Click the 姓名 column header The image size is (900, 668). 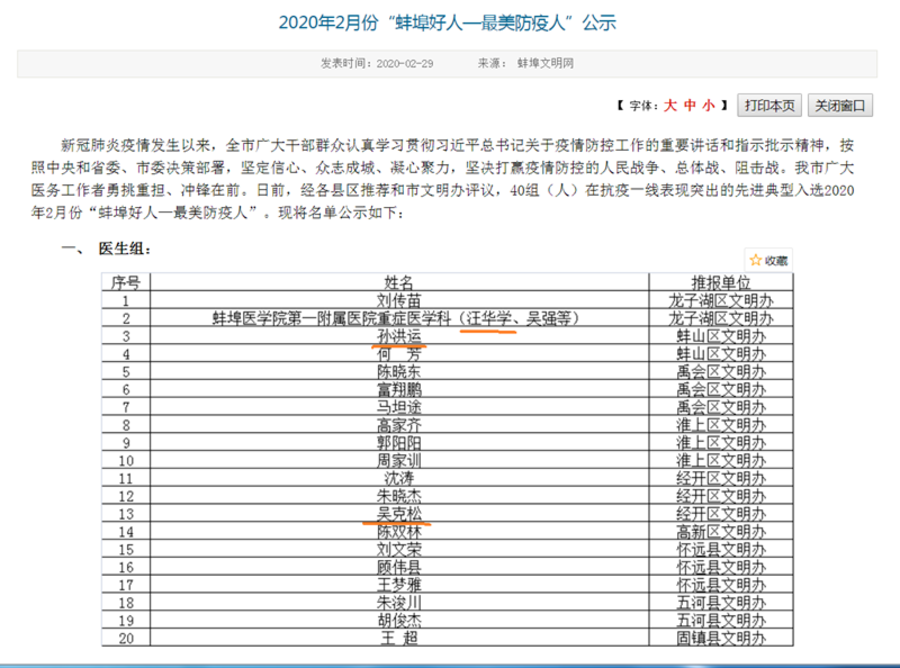click(398, 281)
